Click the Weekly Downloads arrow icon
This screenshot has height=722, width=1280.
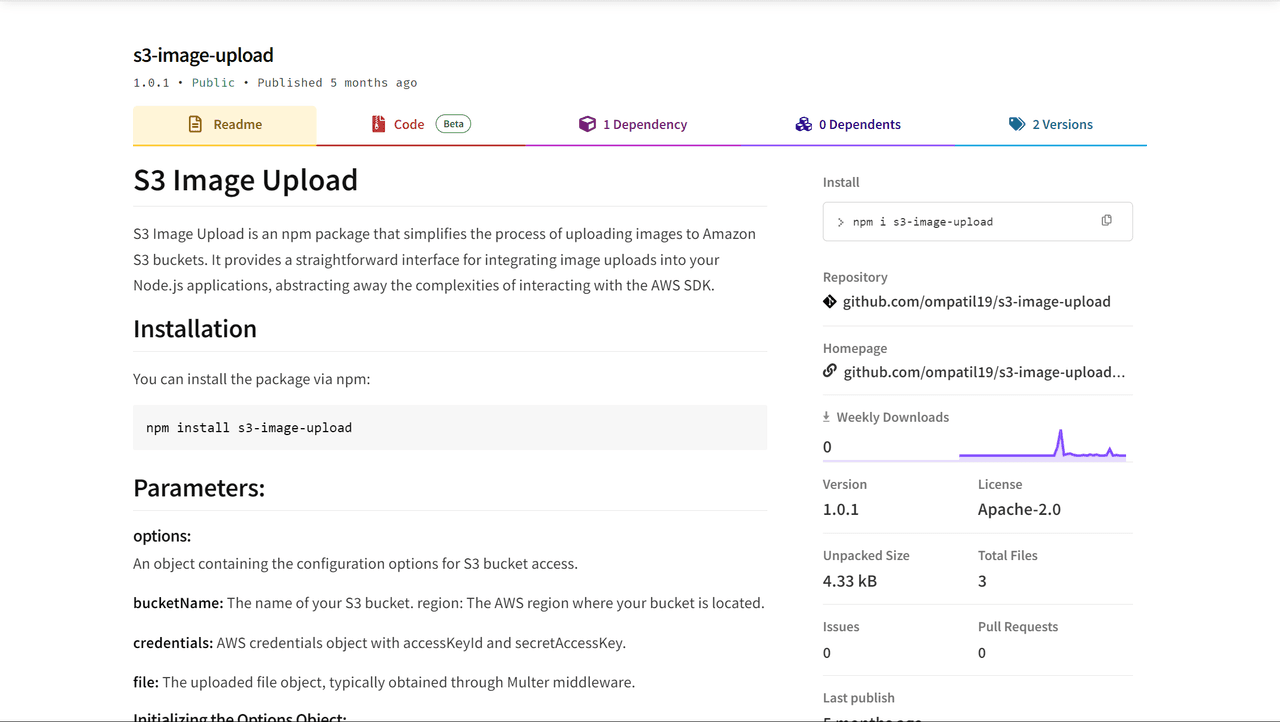click(x=827, y=417)
